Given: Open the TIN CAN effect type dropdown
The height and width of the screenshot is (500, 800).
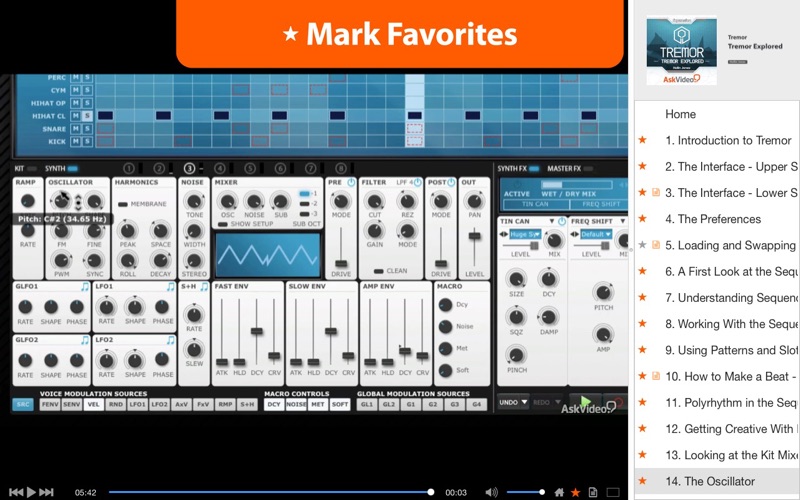Looking at the screenshot, I should (552, 221).
